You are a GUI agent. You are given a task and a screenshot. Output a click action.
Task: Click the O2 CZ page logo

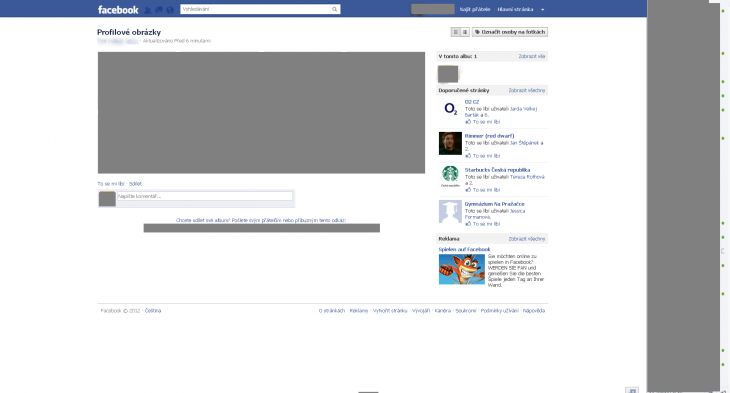450,109
